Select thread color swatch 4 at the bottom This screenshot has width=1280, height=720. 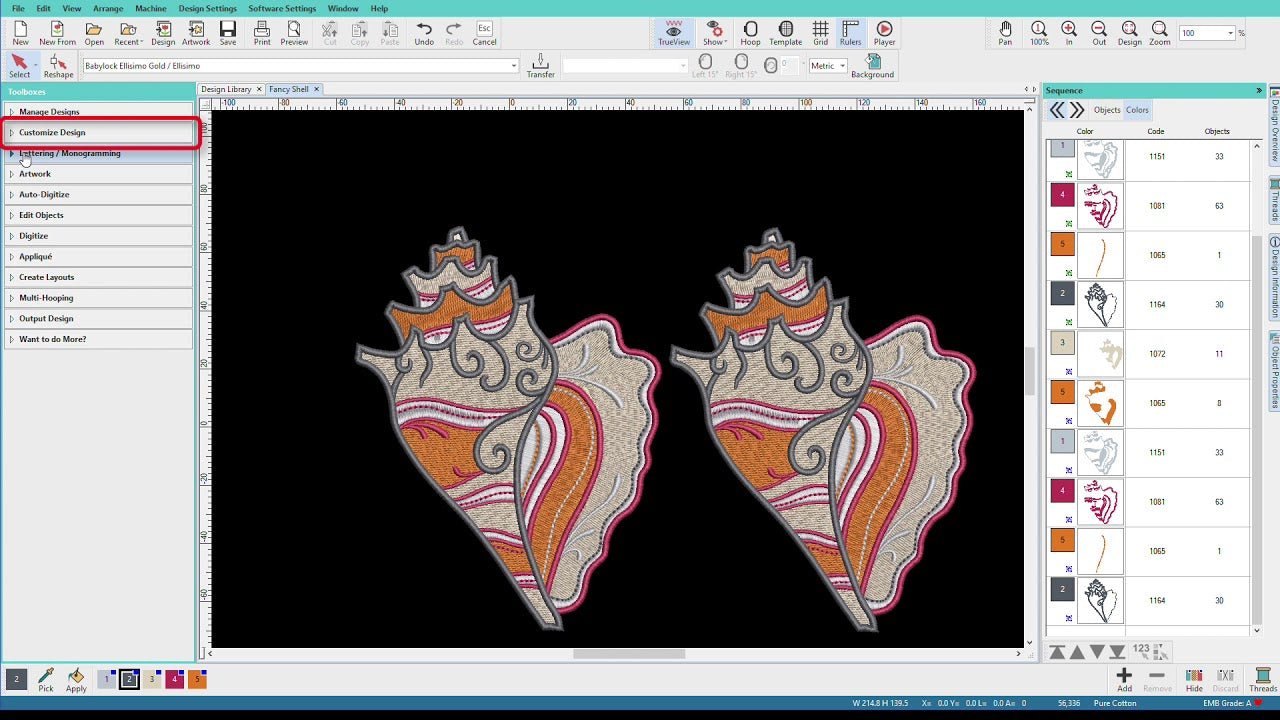pos(176,678)
